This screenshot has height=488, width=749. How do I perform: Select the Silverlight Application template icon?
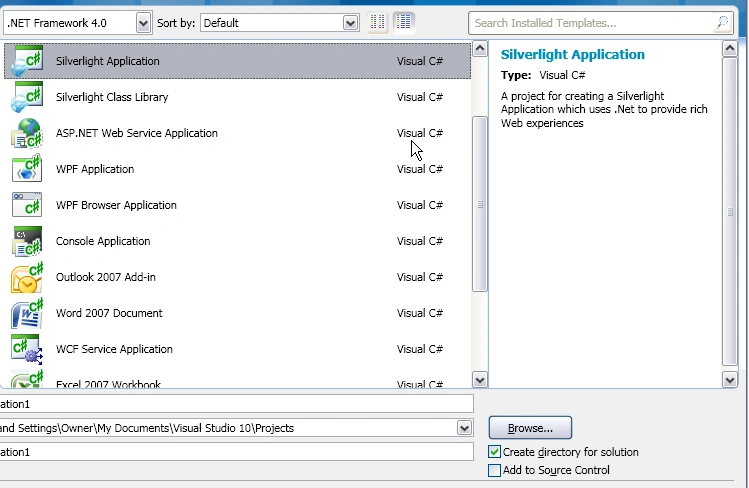27,61
